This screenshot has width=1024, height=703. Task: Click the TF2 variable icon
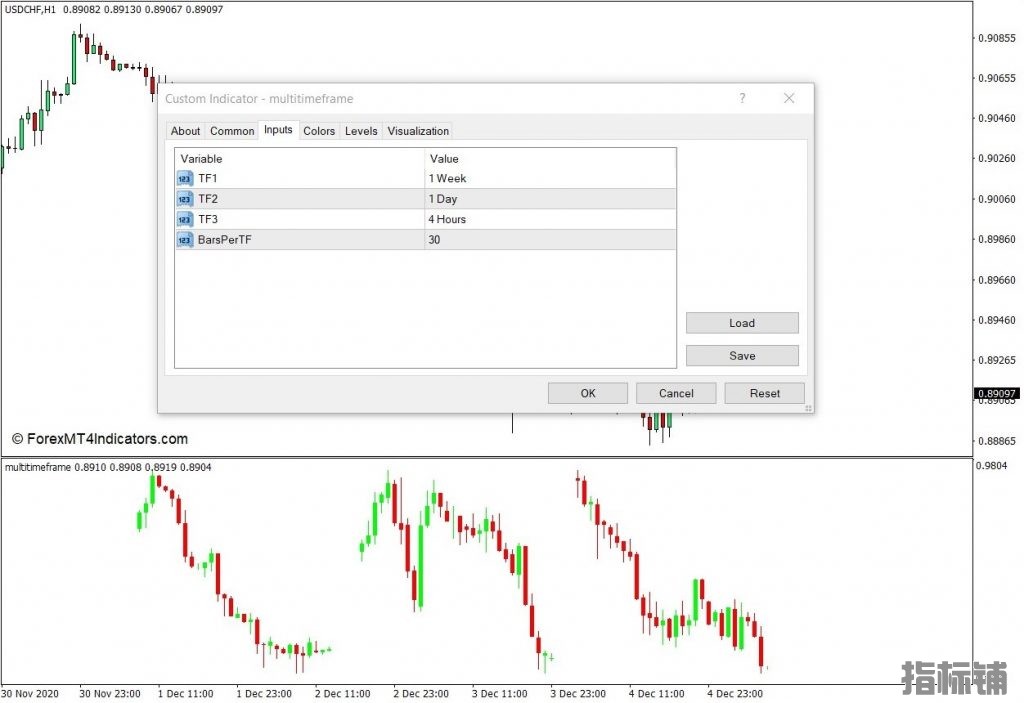tap(185, 199)
